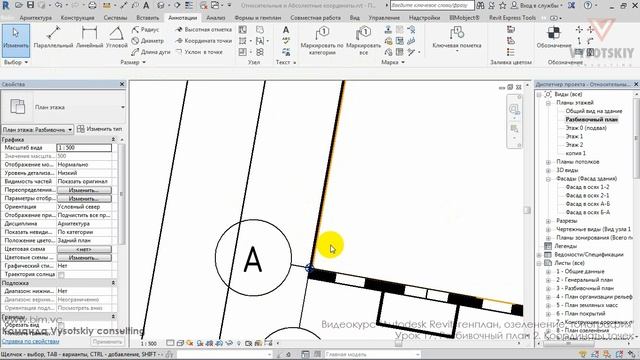Expand the Марка panel dropdown

tap(403, 62)
